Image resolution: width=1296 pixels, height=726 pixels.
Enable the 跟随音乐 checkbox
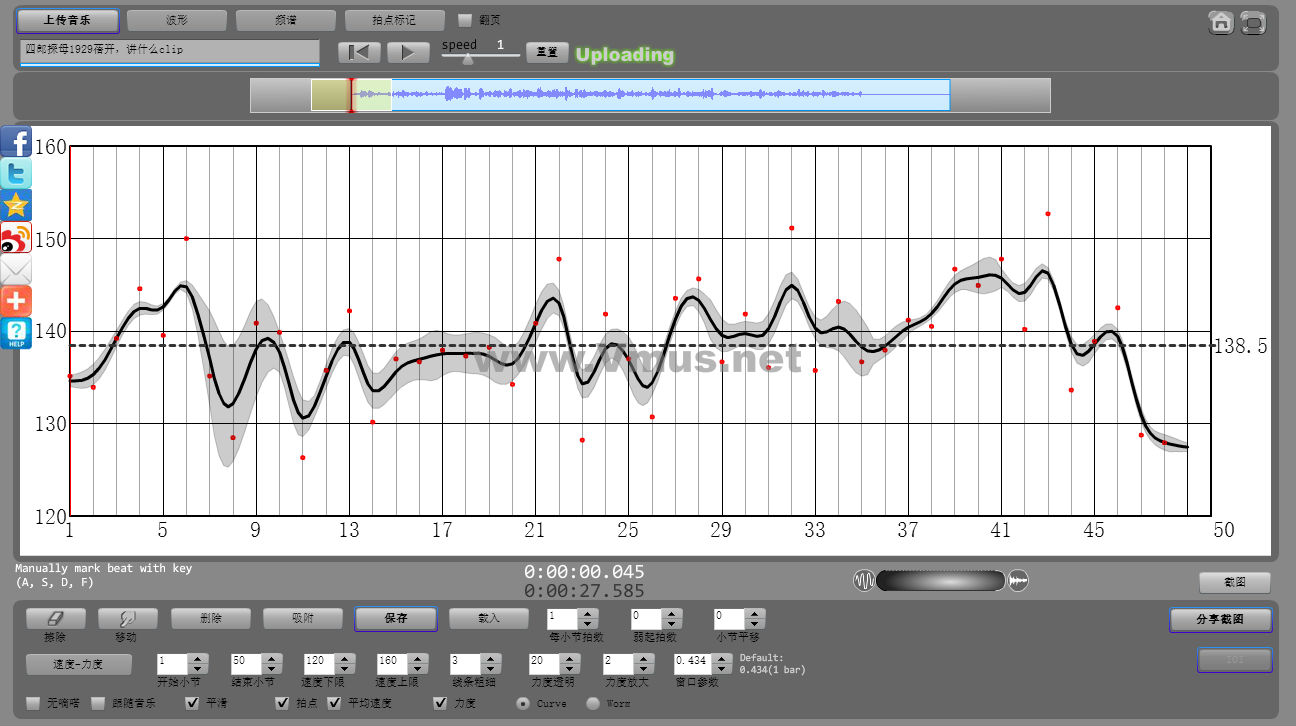tap(98, 703)
